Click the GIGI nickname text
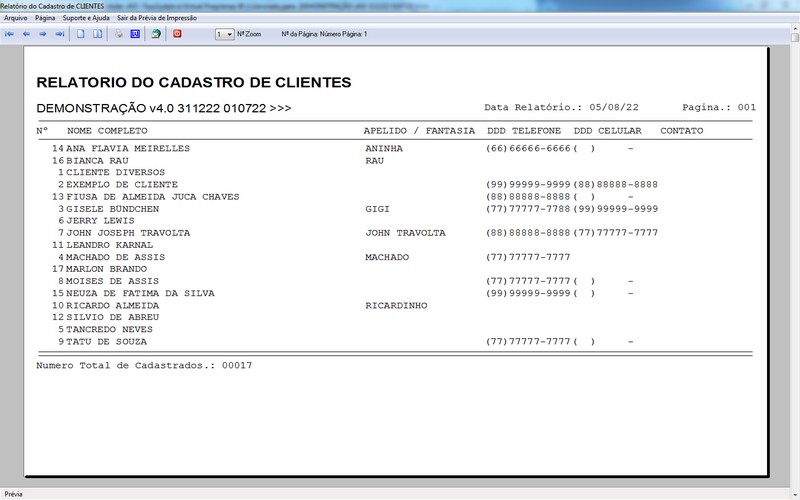This screenshot has height=500, width=800. tap(377, 209)
